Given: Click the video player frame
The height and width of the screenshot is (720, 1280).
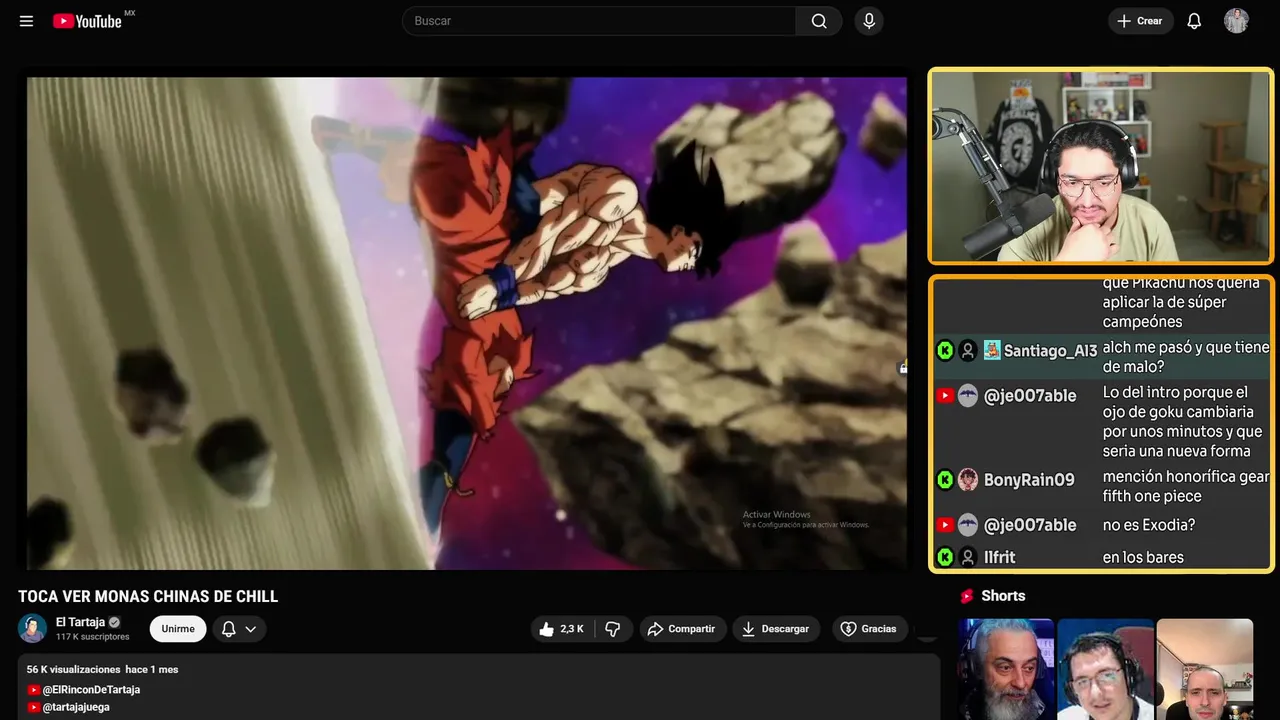Looking at the screenshot, I should coord(467,323).
